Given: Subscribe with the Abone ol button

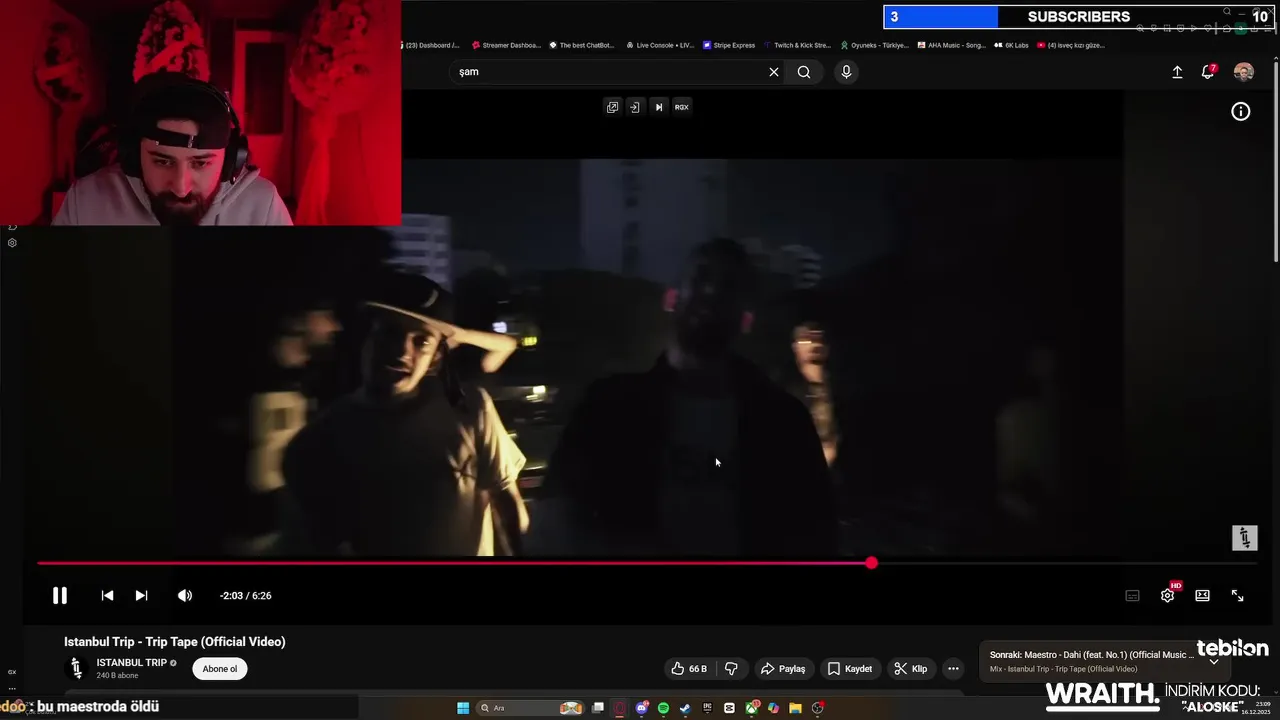Looking at the screenshot, I should coord(220,669).
